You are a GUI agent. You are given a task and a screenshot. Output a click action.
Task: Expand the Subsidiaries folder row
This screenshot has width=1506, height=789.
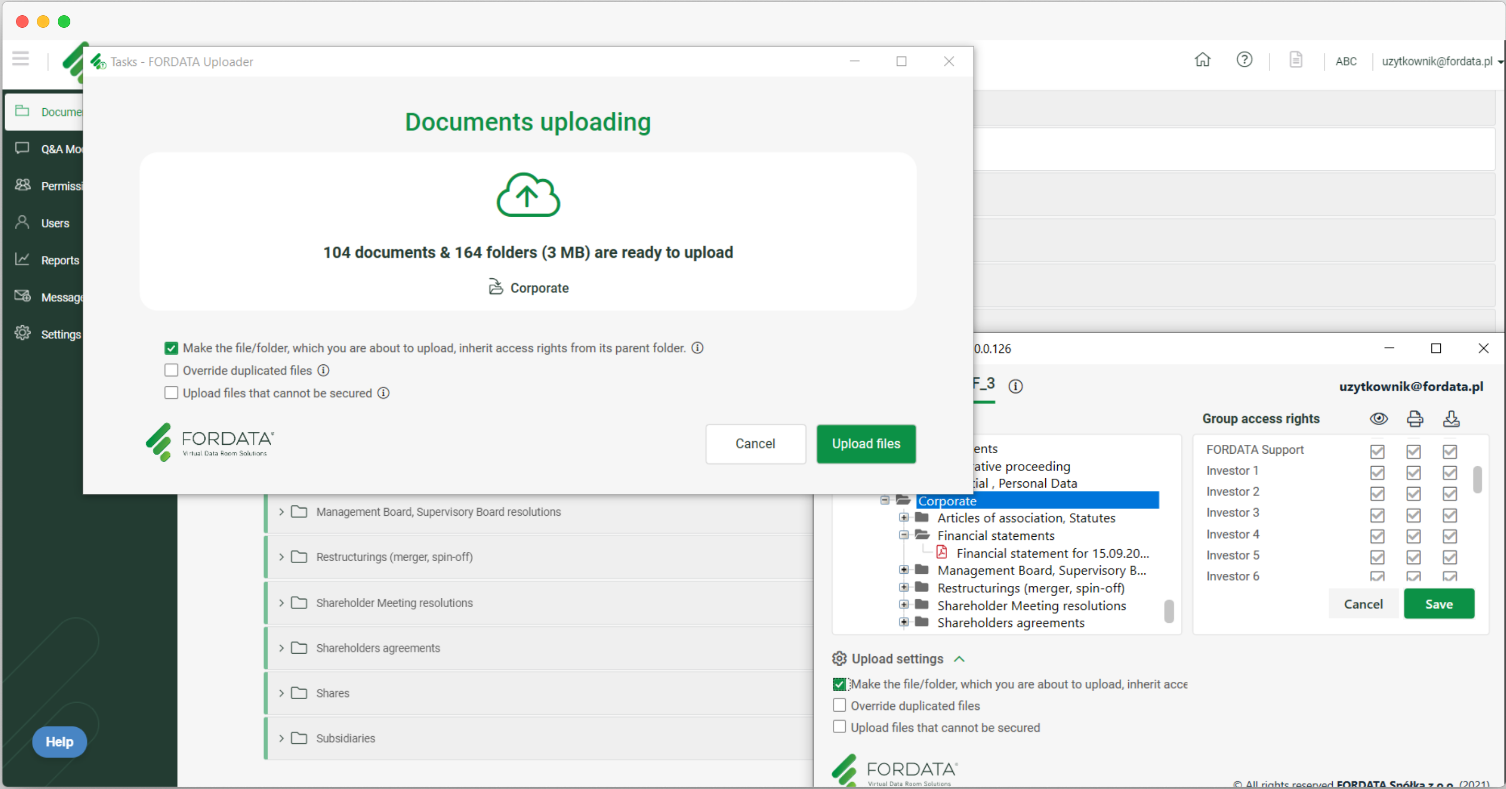point(281,739)
